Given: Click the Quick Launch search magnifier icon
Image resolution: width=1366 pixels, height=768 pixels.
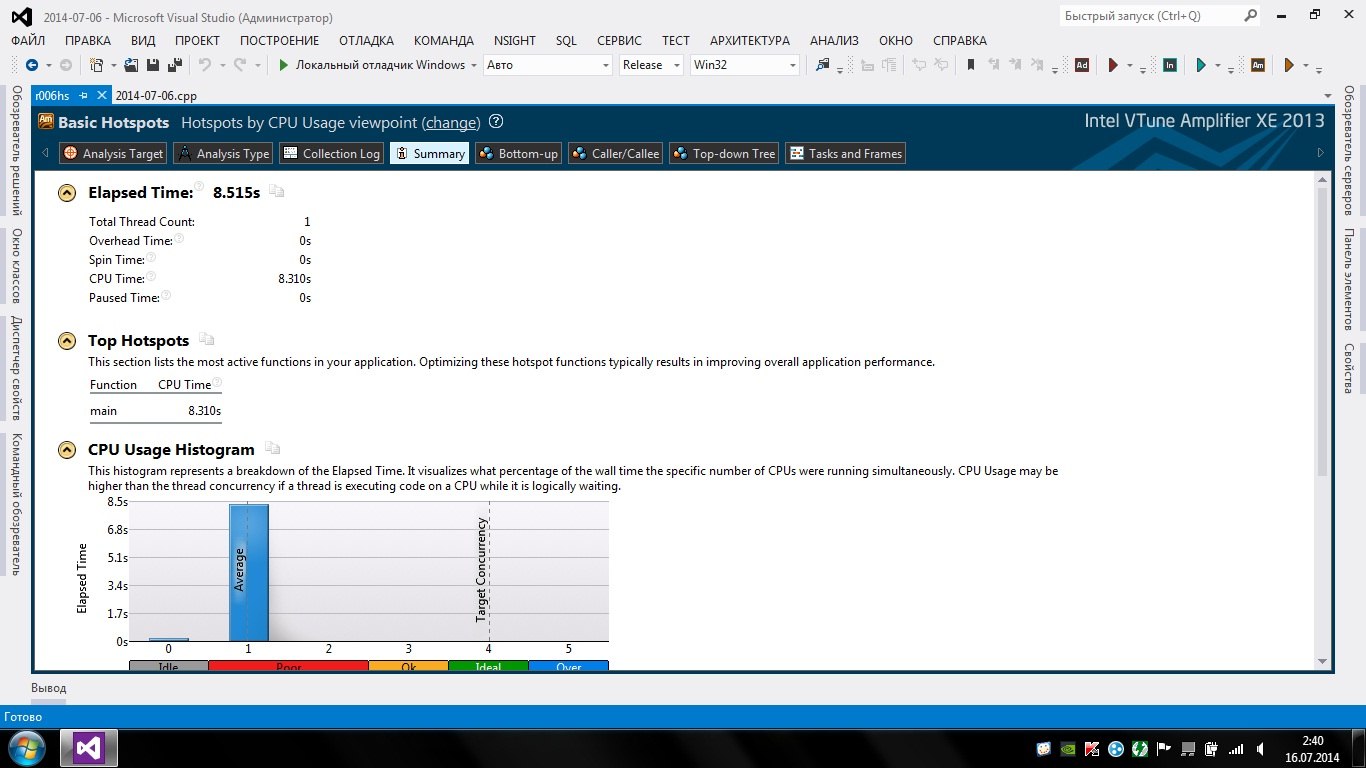Looking at the screenshot, I should pyautogui.click(x=1250, y=16).
